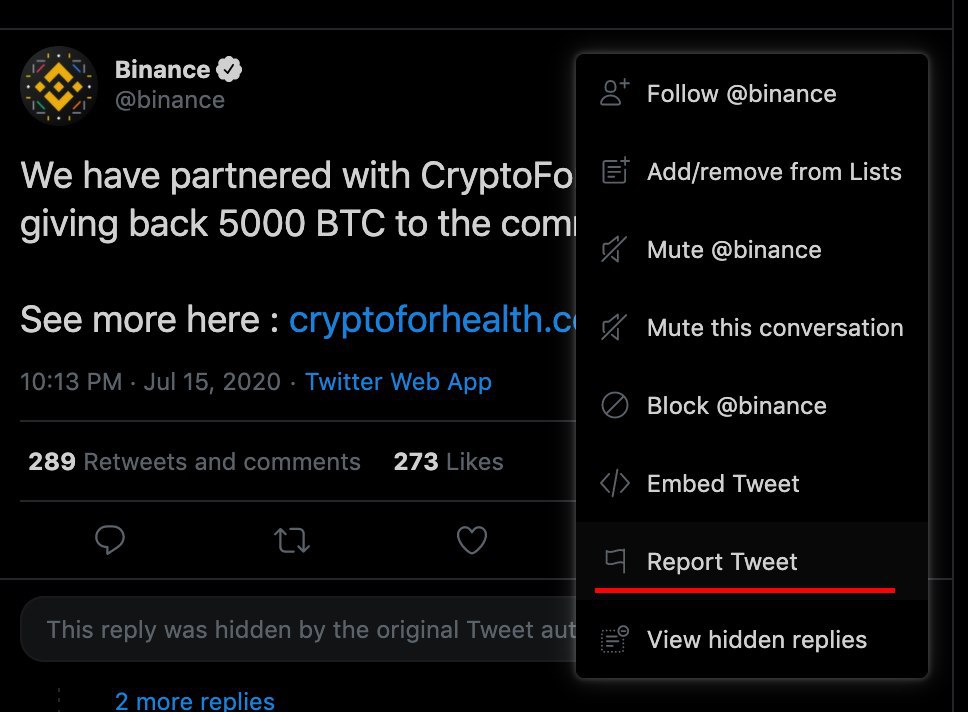The width and height of the screenshot is (968, 712).
Task: Open the 273 Likes list
Action: coord(449,462)
